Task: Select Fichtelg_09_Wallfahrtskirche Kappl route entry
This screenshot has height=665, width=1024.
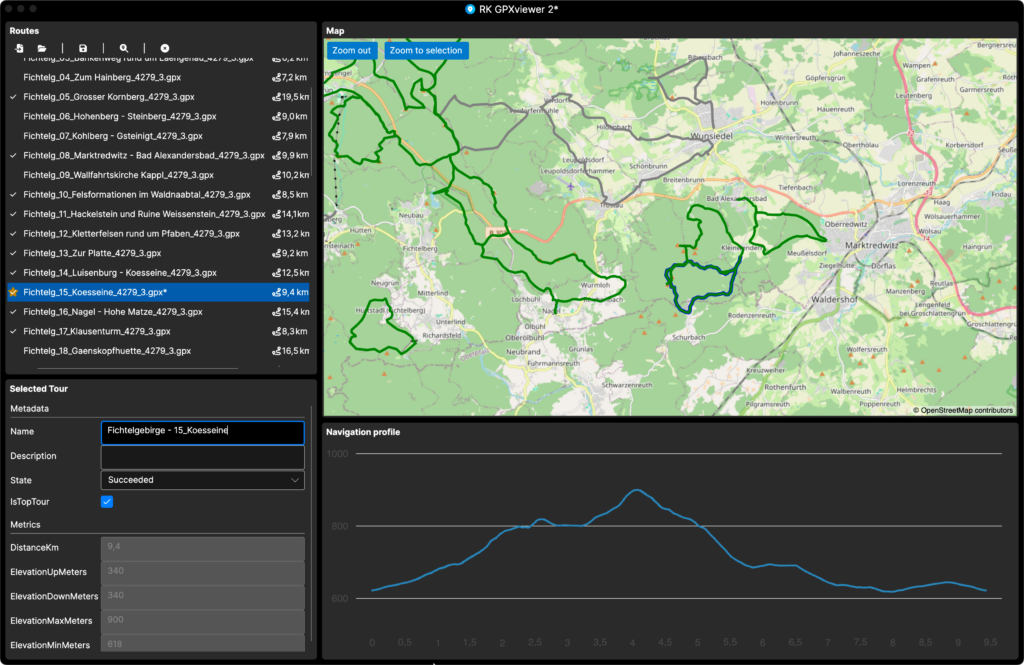Action: 117,175
